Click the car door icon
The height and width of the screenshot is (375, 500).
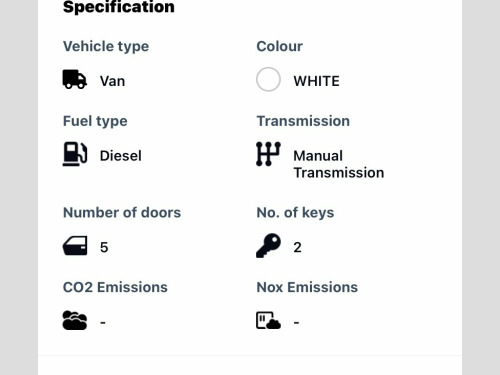coord(75,246)
